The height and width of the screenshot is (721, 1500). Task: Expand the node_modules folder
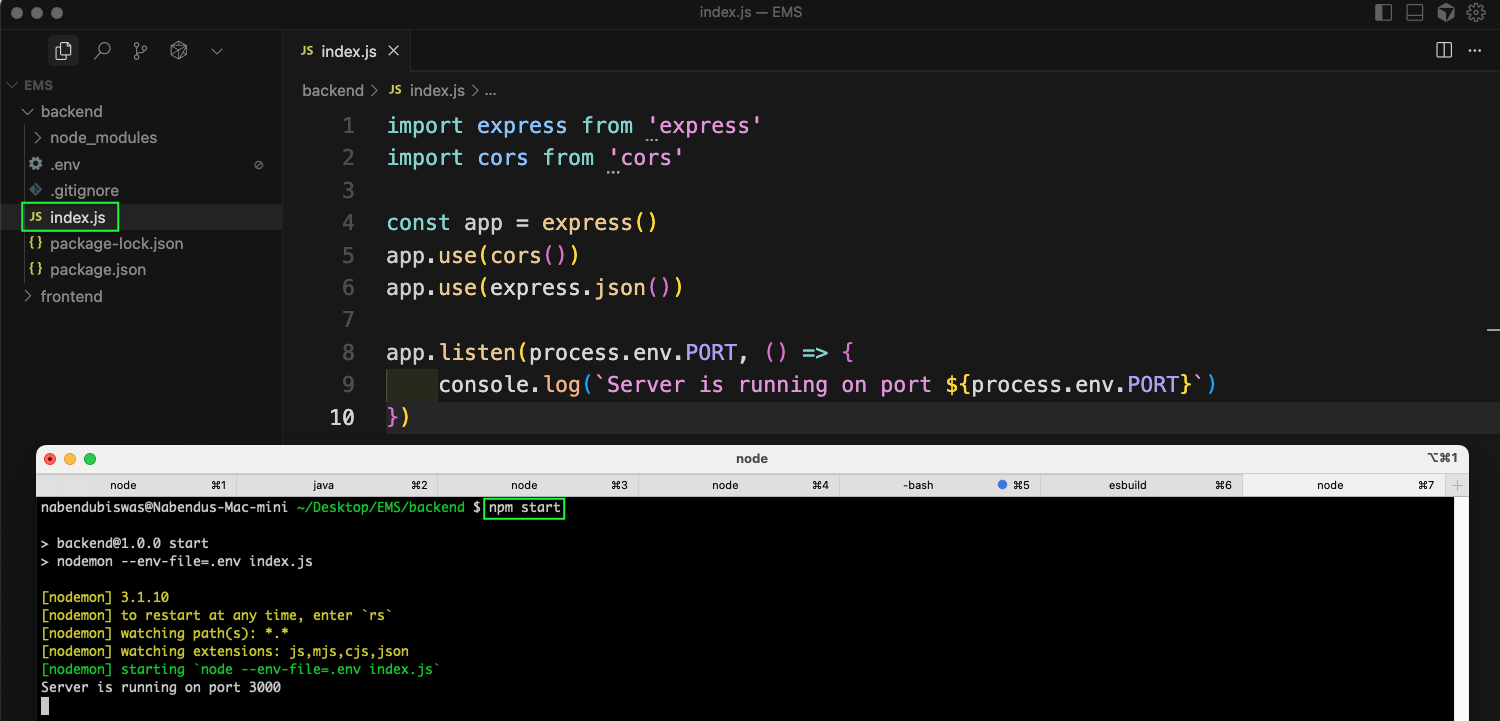coord(103,137)
